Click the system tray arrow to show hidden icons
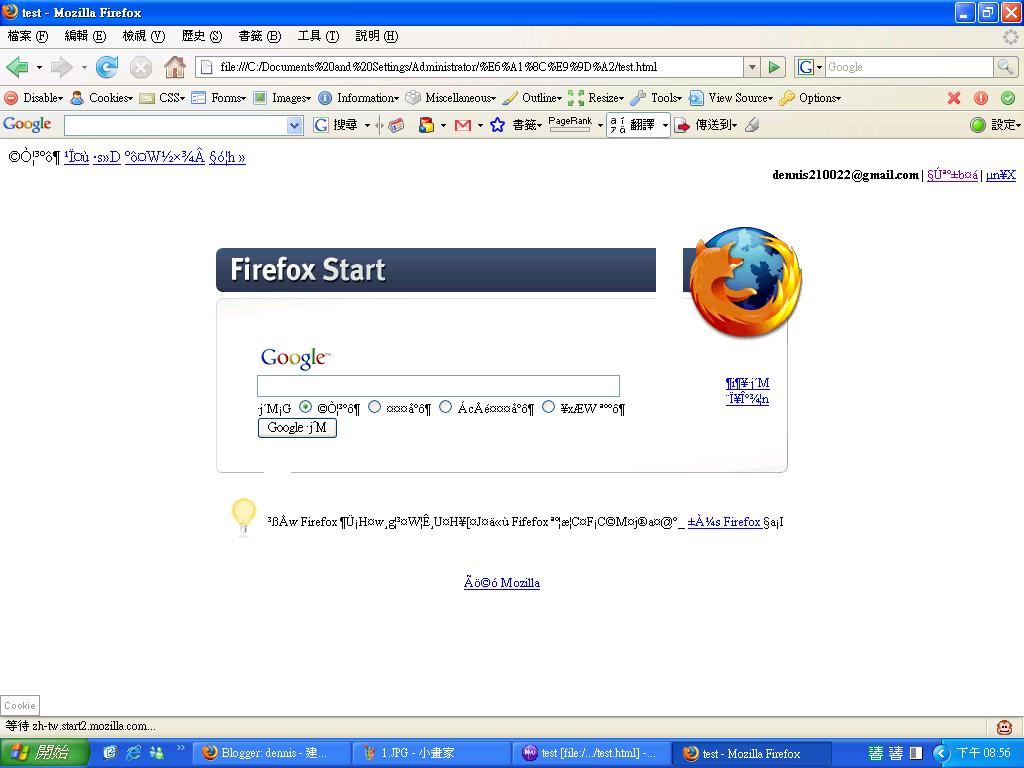1024x768 pixels. pos(940,753)
